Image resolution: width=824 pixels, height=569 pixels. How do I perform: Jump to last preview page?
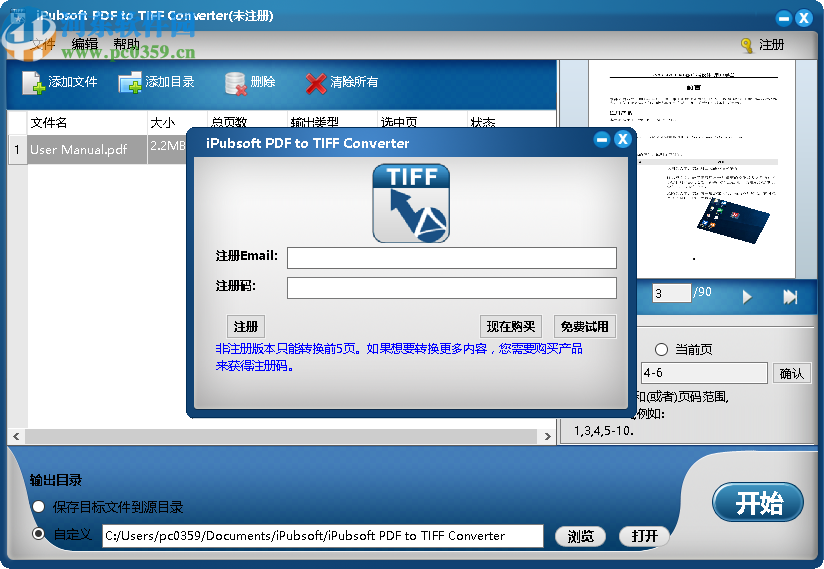[790, 297]
